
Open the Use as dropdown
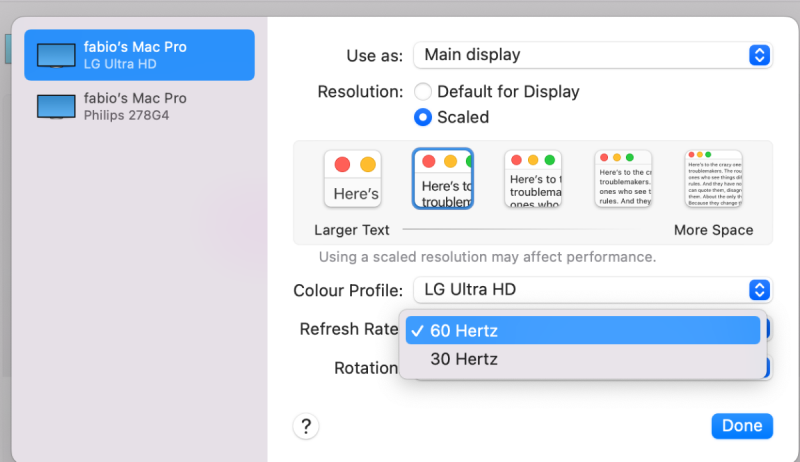pos(593,55)
